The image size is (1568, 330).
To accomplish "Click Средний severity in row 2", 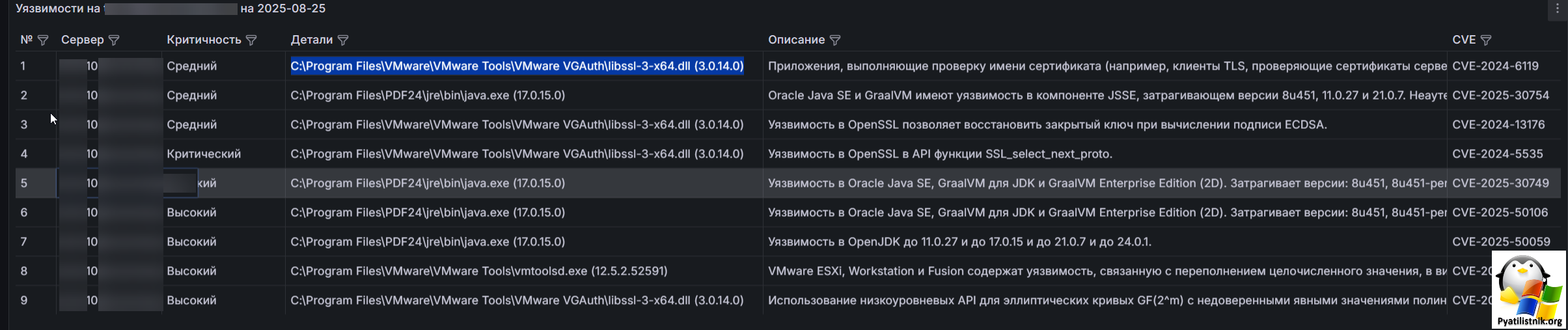I will pyautogui.click(x=192, y=95).
